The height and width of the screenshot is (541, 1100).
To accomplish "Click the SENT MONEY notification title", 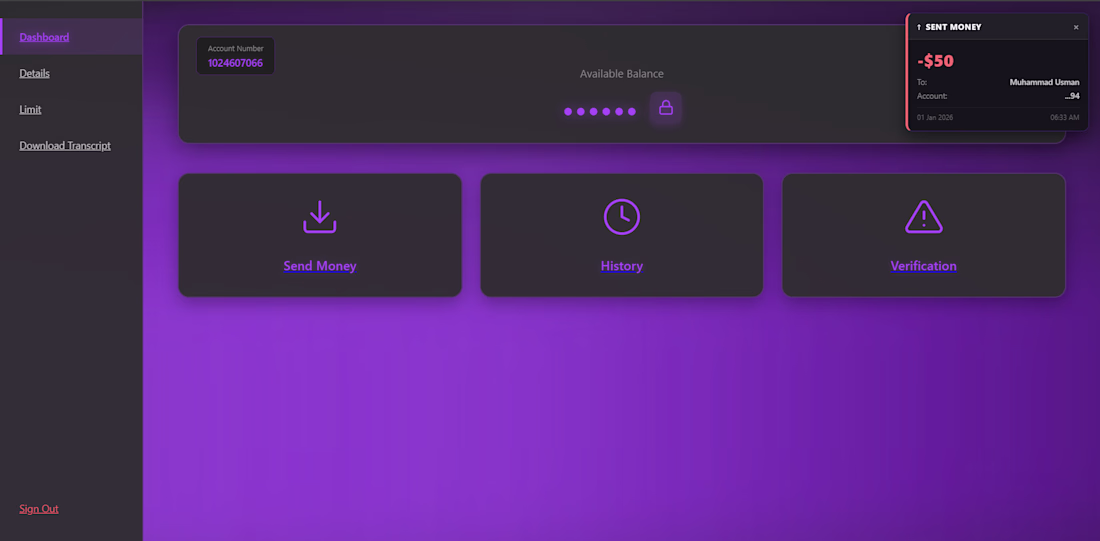I will coord(953,27).
